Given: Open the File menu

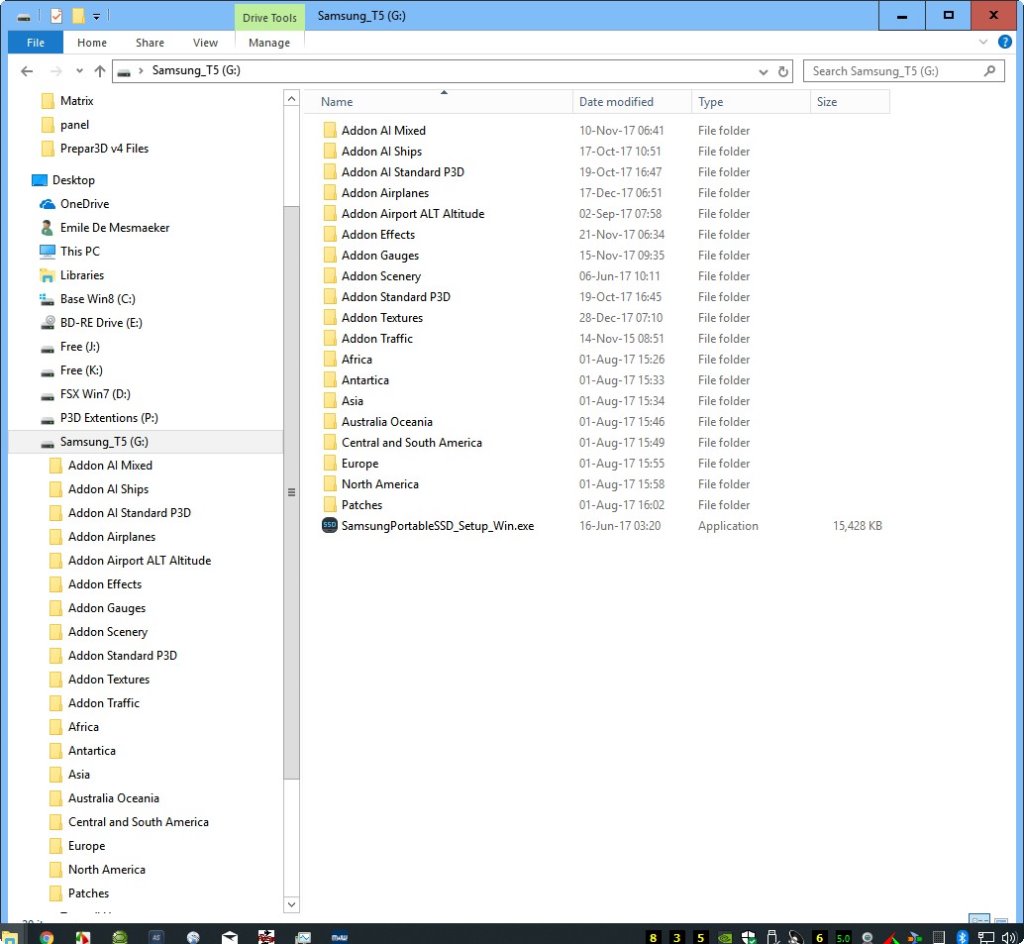Looking at the screenshot, I should point(35,43).
